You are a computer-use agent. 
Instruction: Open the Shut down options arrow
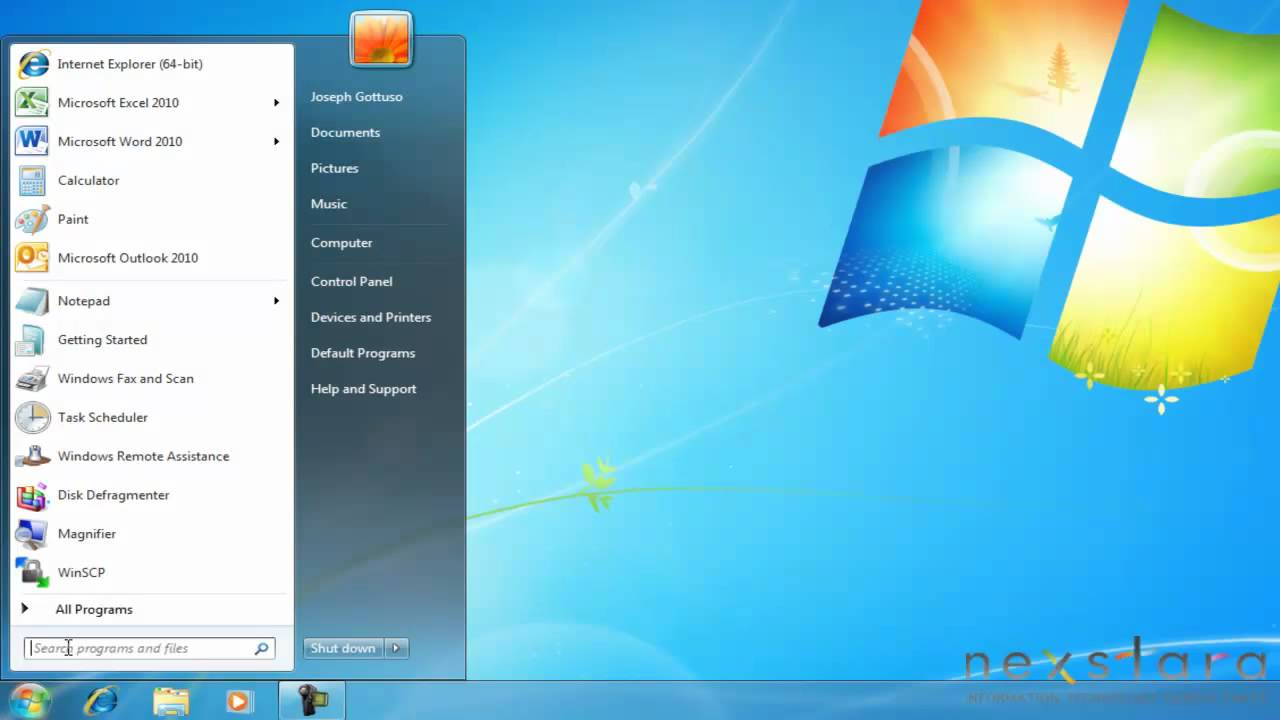[x=396, y=649]
